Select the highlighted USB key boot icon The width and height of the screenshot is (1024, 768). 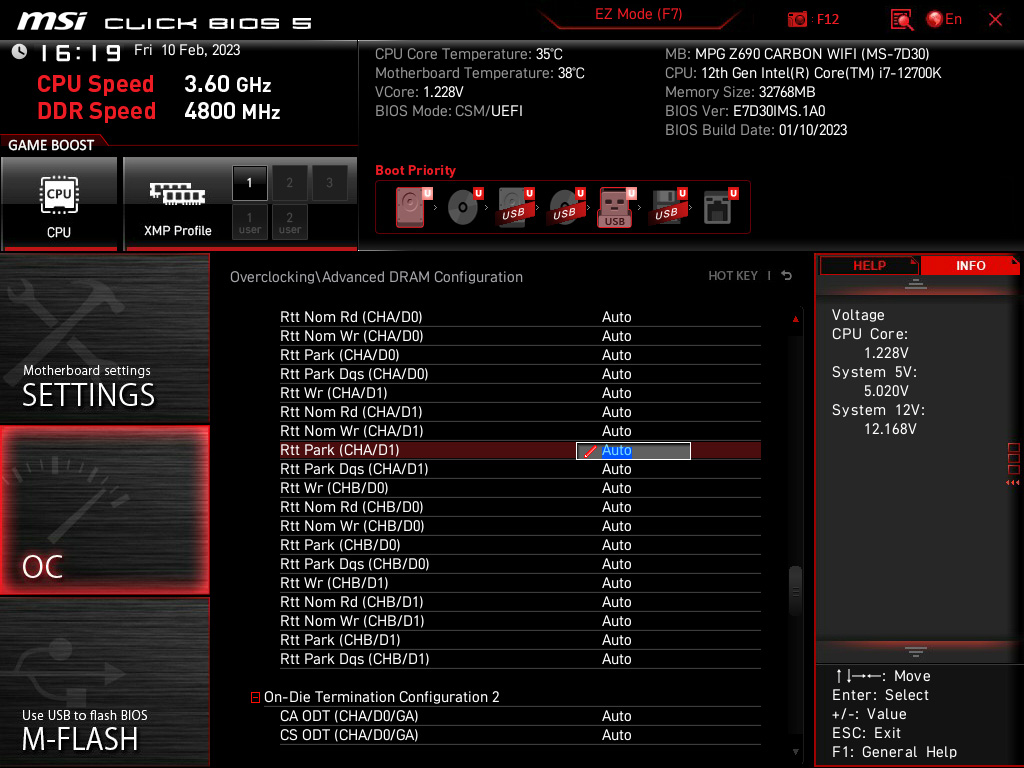pos(616,207)
